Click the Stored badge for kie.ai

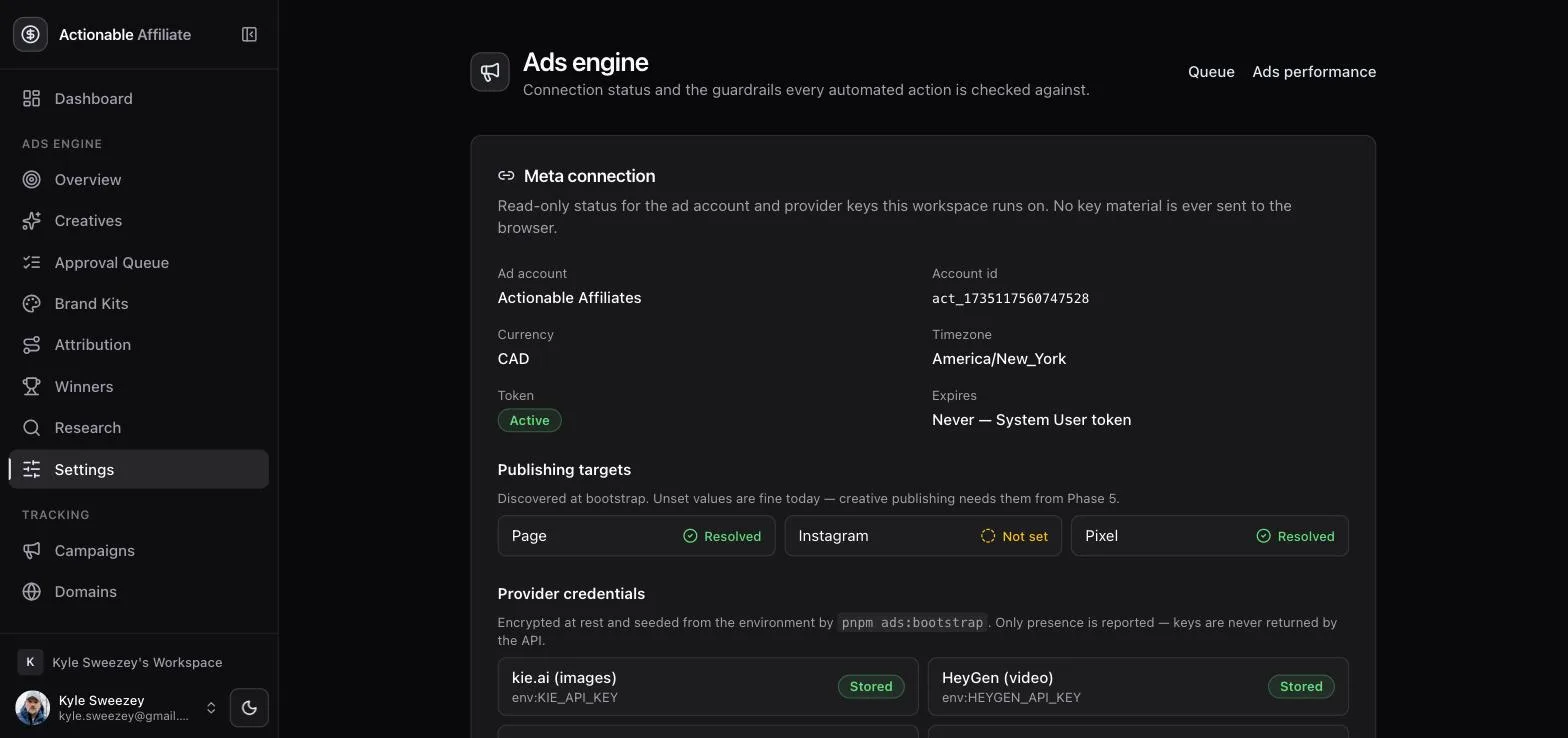871,686
